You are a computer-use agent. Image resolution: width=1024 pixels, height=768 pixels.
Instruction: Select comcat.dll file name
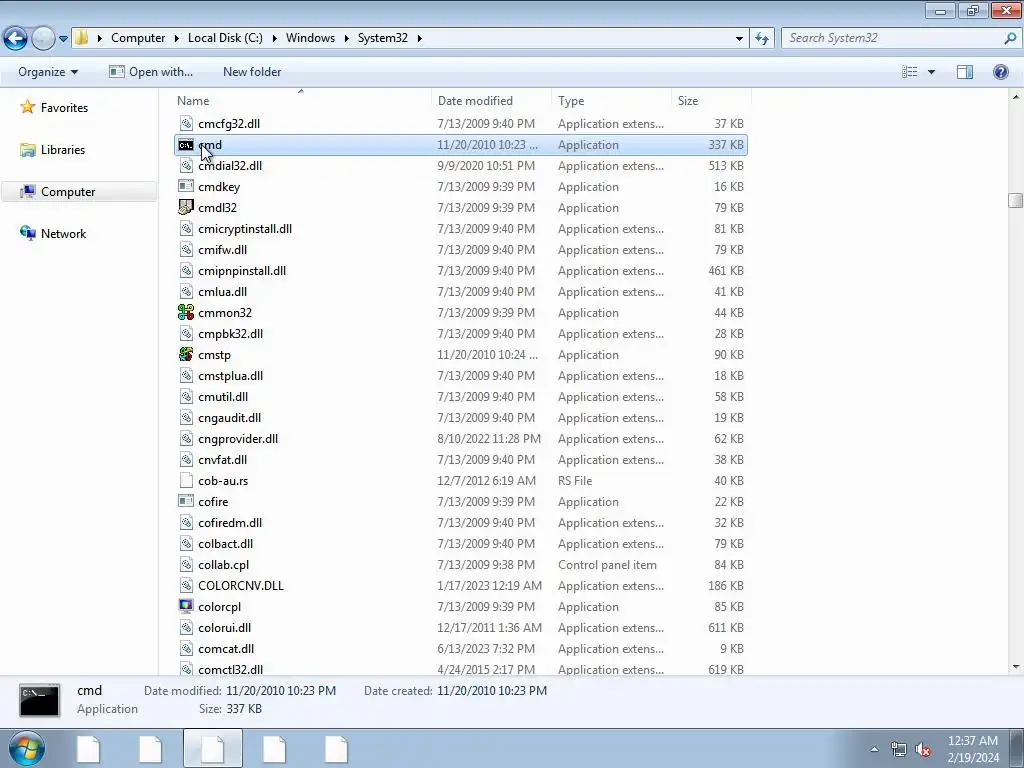pyautogui.click(x=226, y=648)
